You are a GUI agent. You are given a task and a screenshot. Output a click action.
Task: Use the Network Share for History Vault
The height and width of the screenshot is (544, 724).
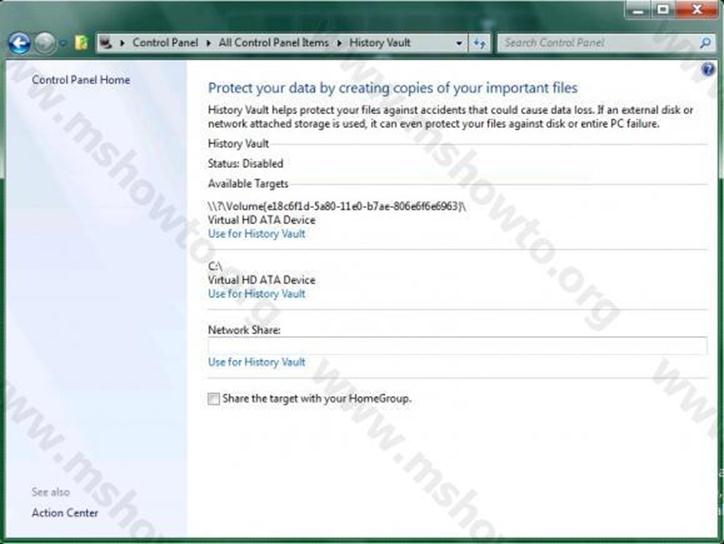[x=257, y=362]
